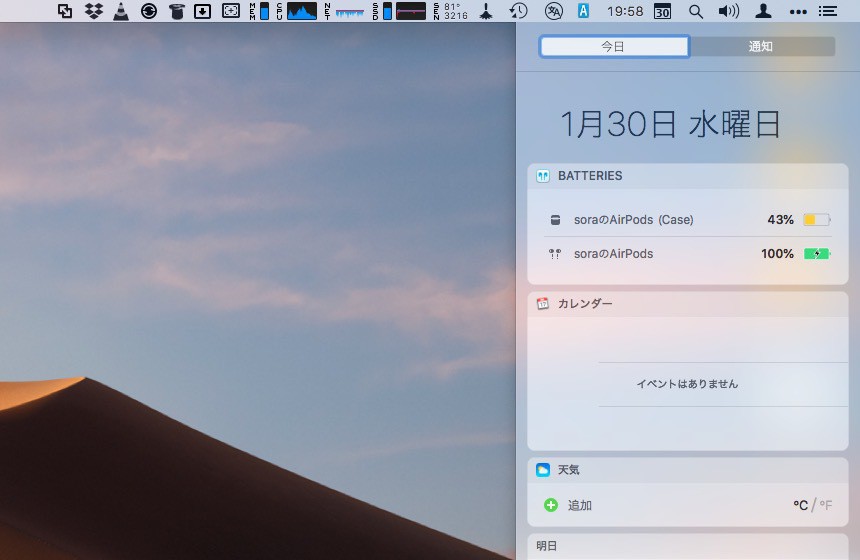Toggle Notification Center list icon
The image size is (860, 560).
pos(828,11)
